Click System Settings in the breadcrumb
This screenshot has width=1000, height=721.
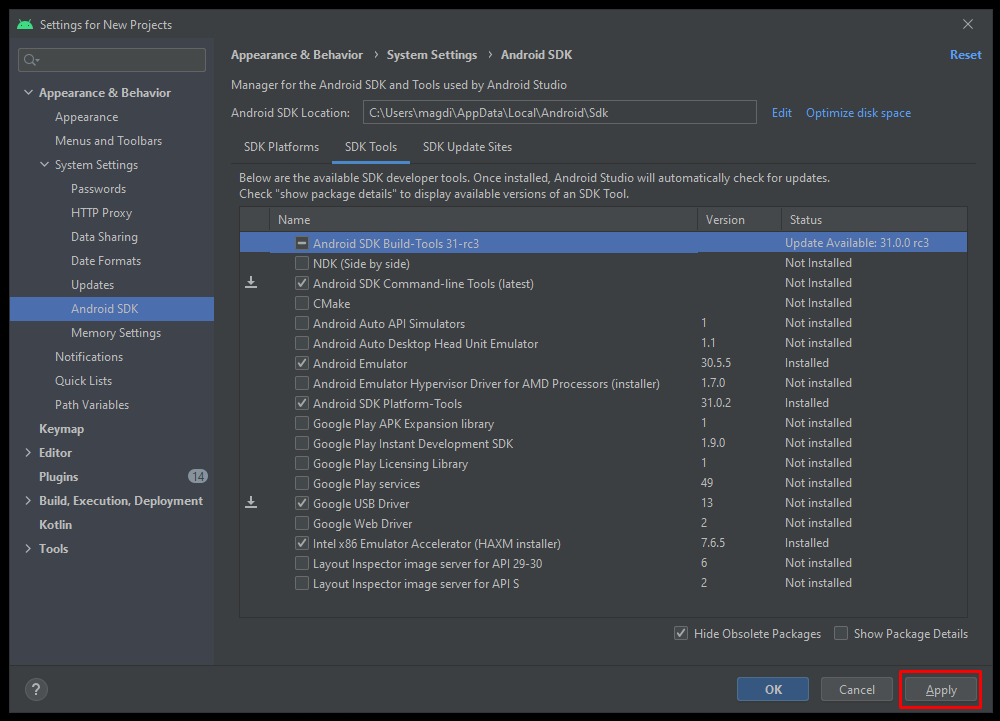pyautogui.click(x=432, y=55)
